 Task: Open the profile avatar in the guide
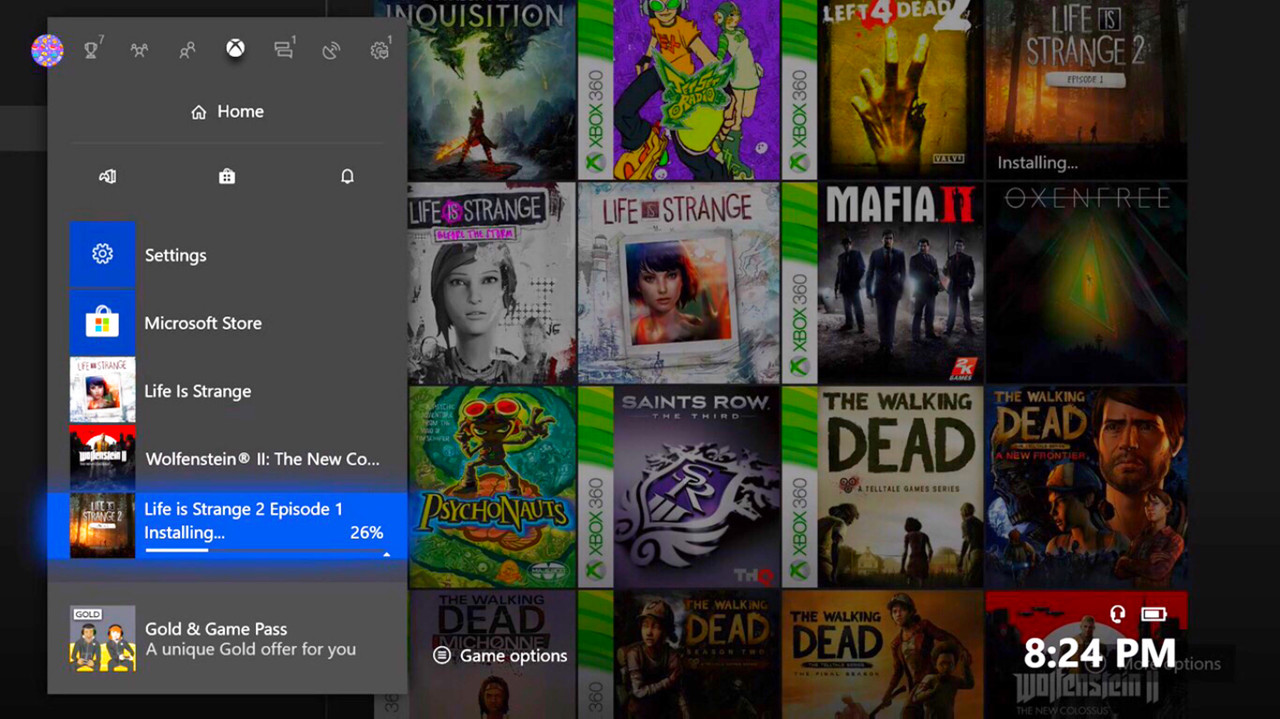point(47,50)
